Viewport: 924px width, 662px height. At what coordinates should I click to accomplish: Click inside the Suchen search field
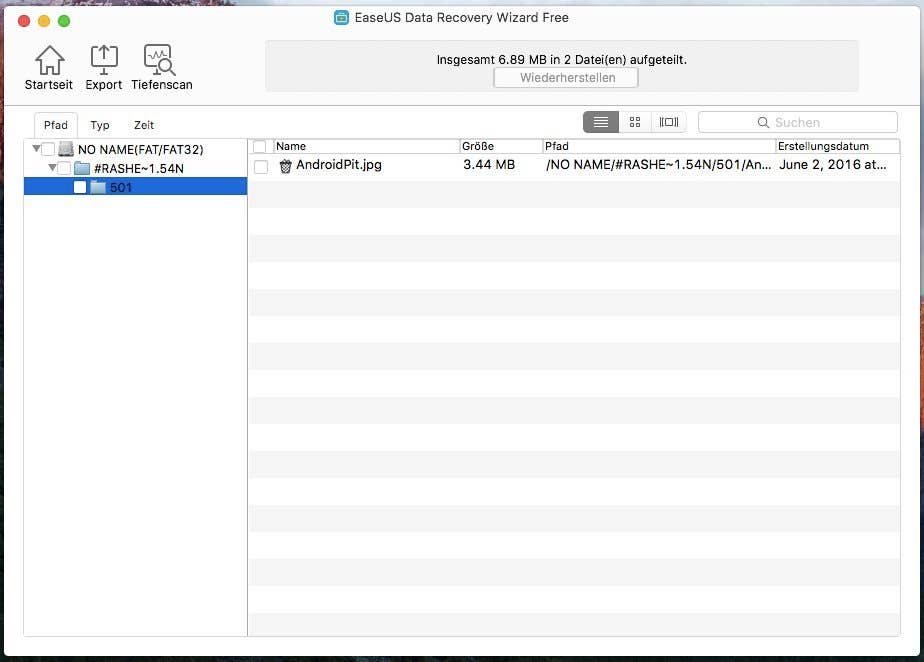(800, 121)
